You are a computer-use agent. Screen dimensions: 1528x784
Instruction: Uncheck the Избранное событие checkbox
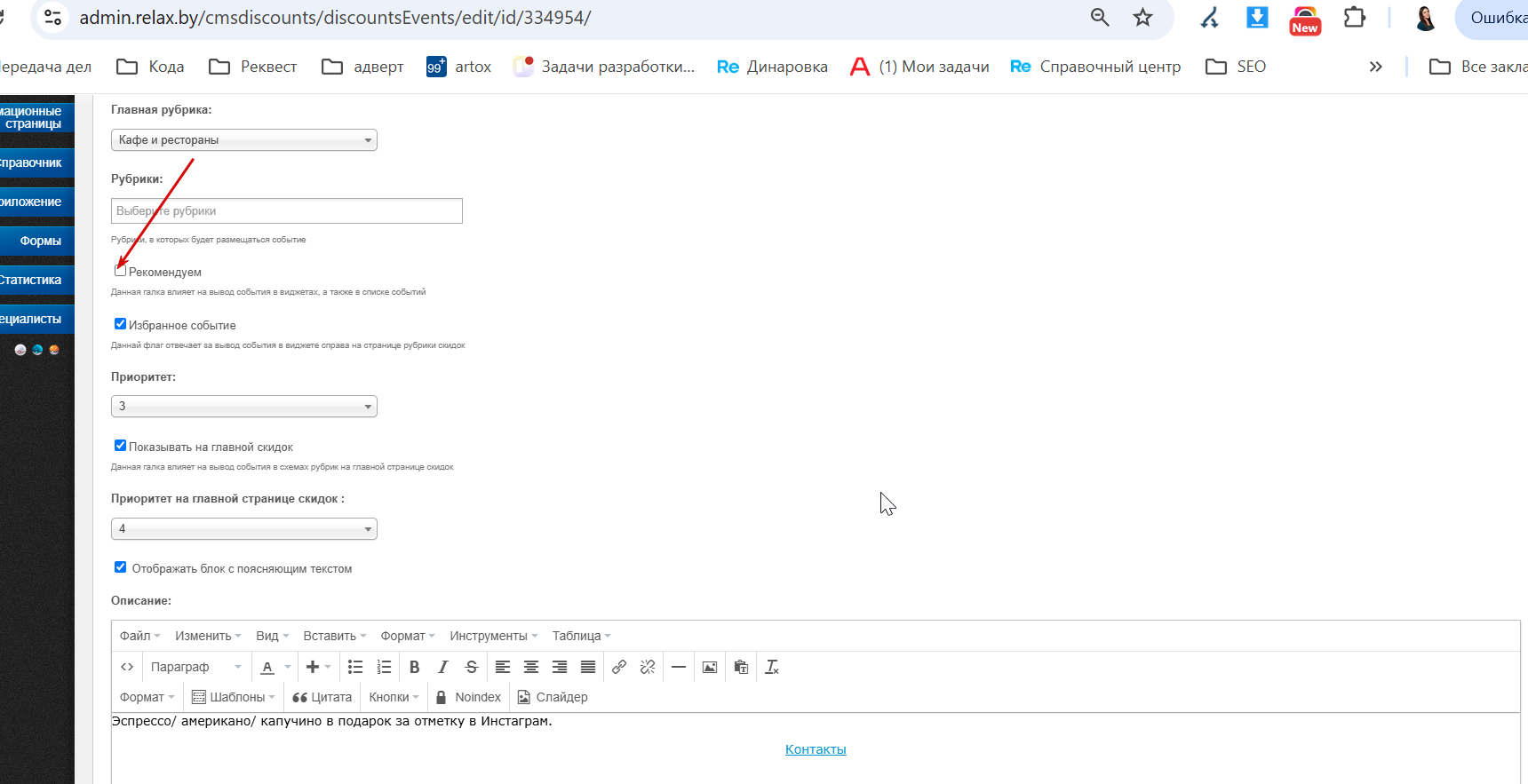120,324
